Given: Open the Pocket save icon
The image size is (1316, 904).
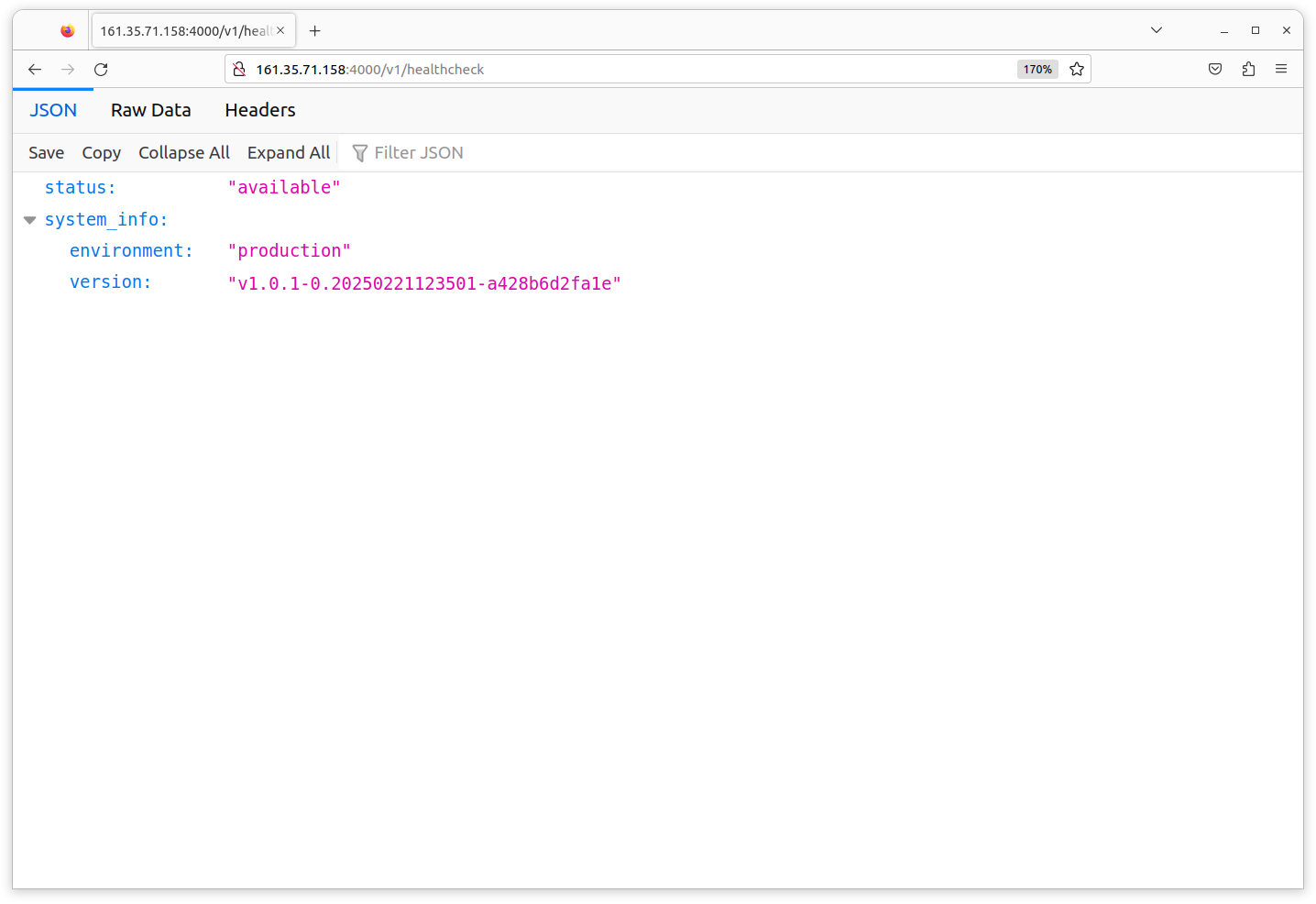Looking at the screenshot, I should [1215, 70].
